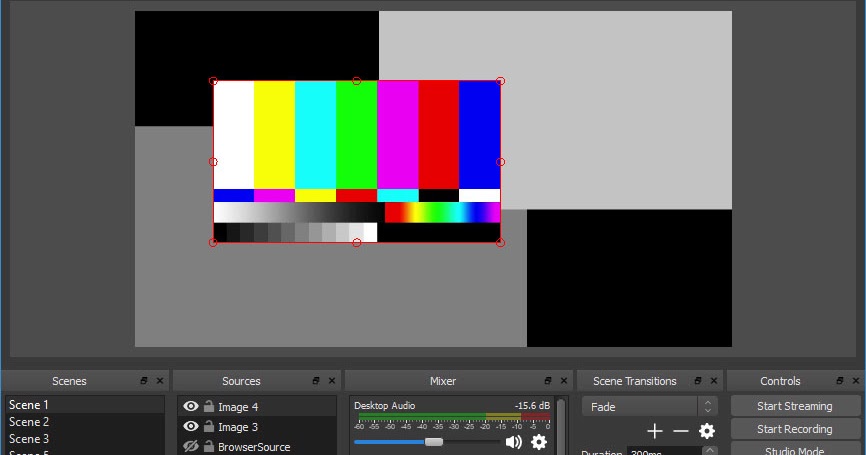
Task: Enable Studio Mode
Action: click(795, 450)
